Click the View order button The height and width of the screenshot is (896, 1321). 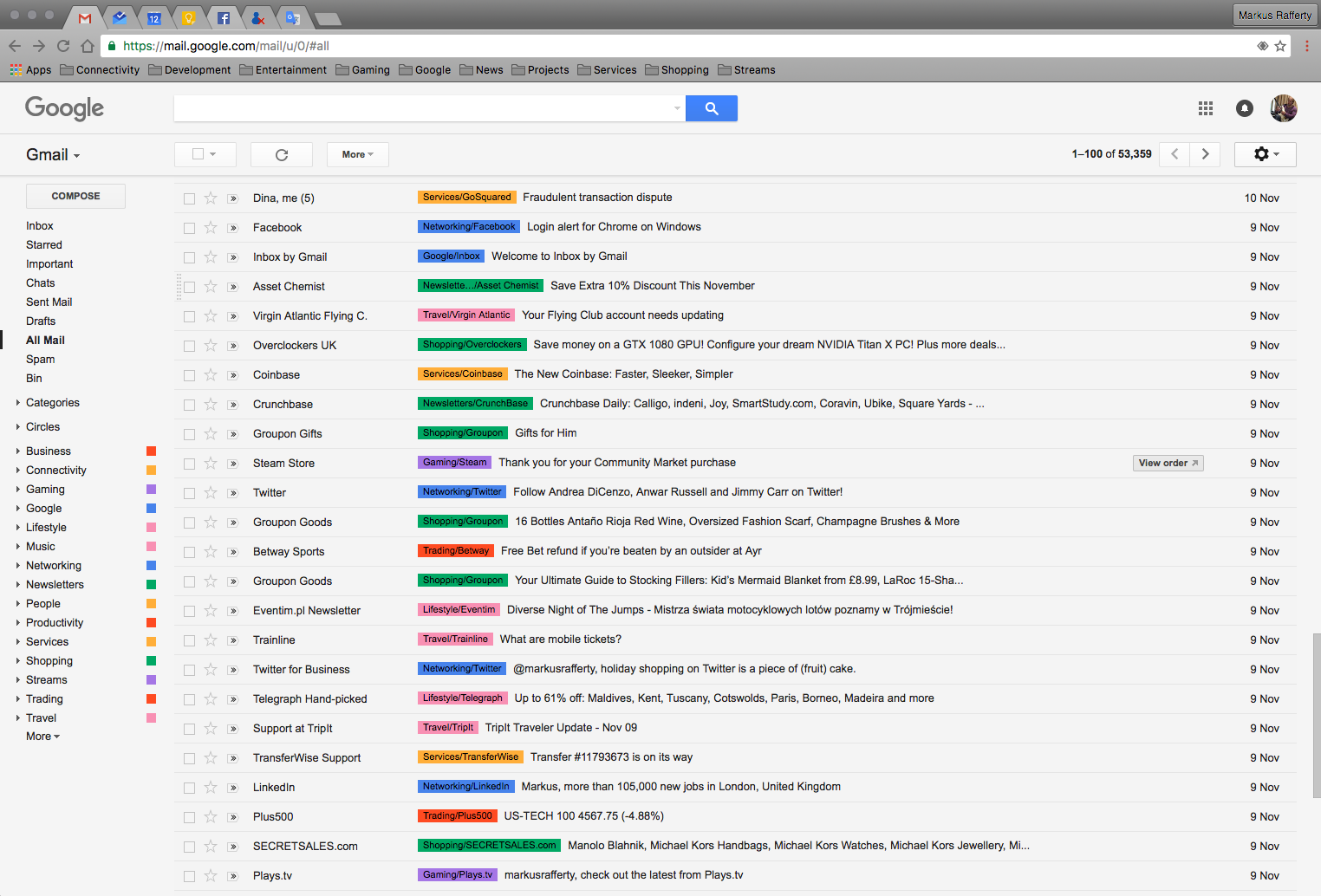(1168, 463)
